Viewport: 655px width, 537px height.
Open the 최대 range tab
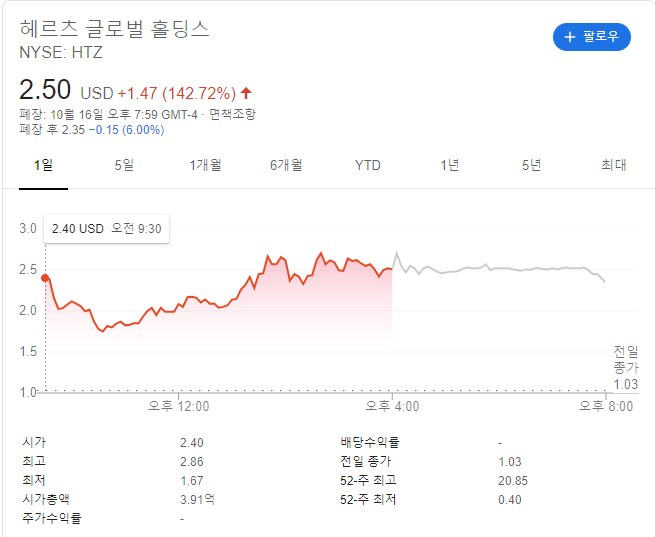tap(613, 165)
